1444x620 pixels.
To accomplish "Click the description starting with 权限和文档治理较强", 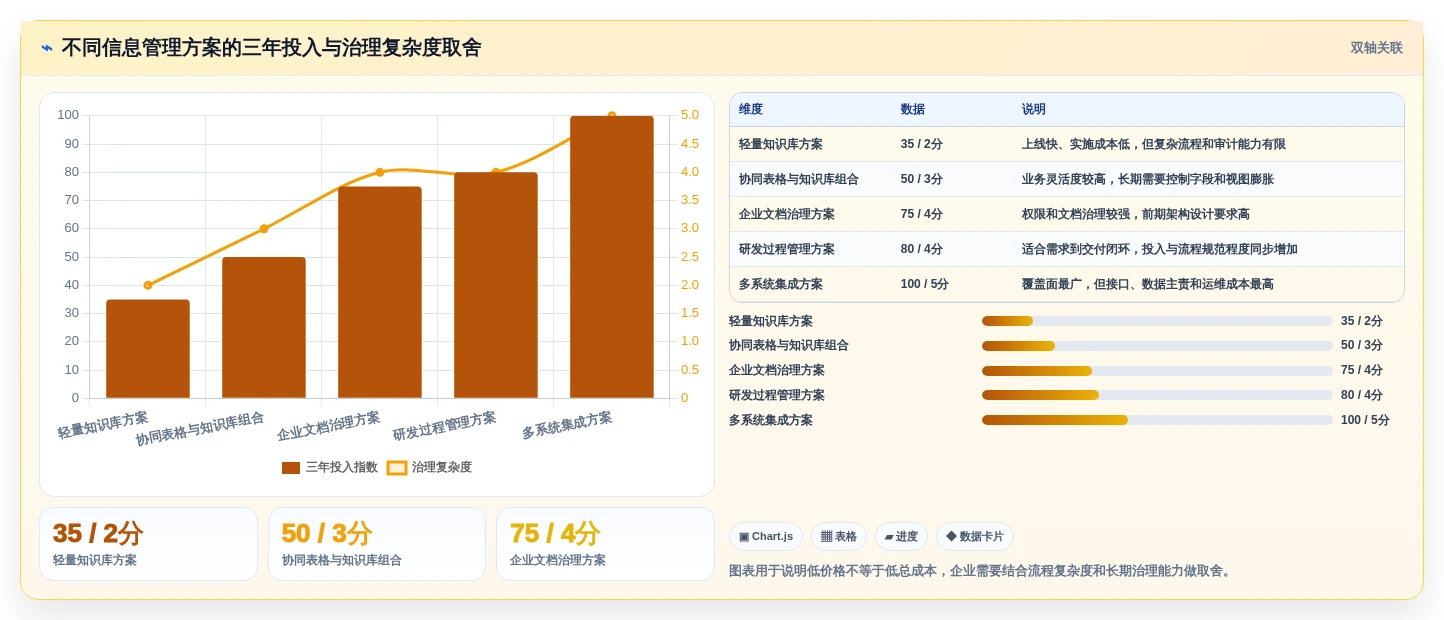I will point(1136,215).
